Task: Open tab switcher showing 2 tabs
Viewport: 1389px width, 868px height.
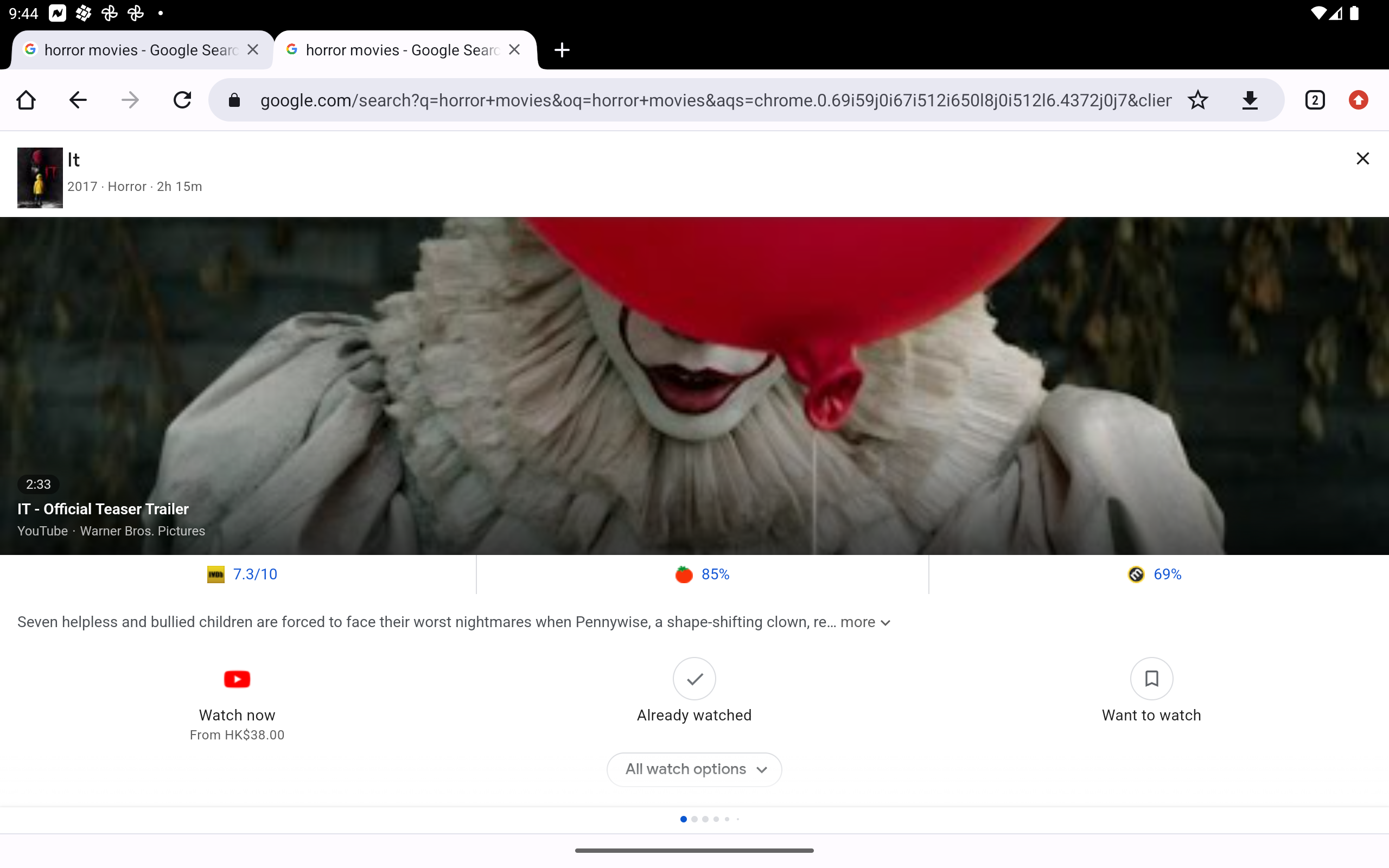Action: [x=1315, y=100]
